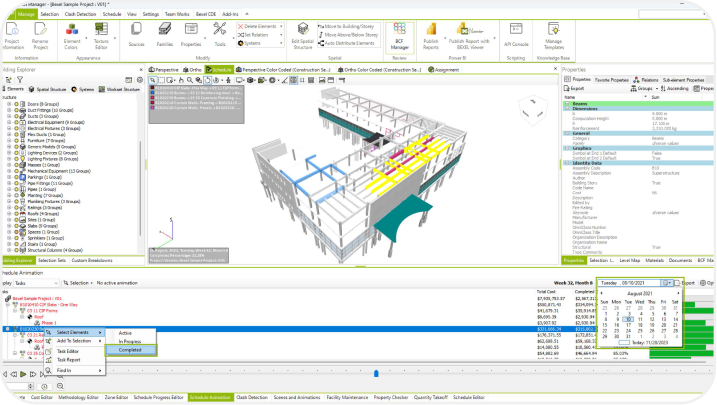
Task: Open the Element Colors tool
Action: (72, 36)
